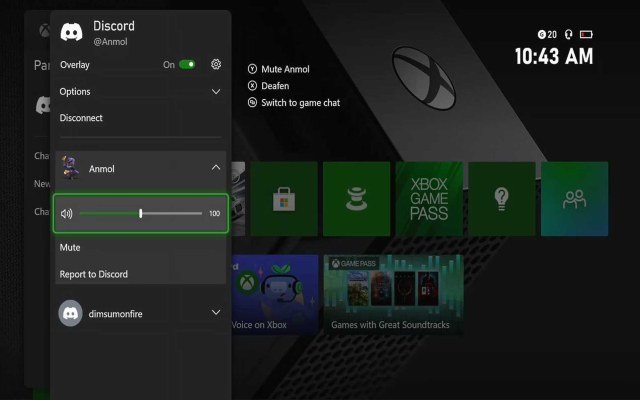The image size is (640, 400).
Task: Click the speaker volume icon
Action: (x=67, y=213)
